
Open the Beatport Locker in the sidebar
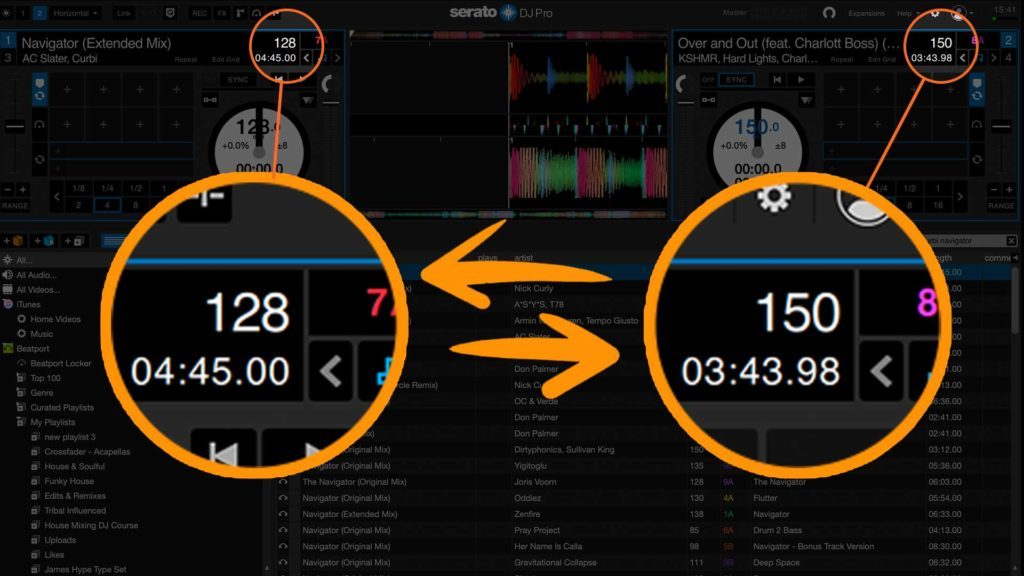[60, 363]
